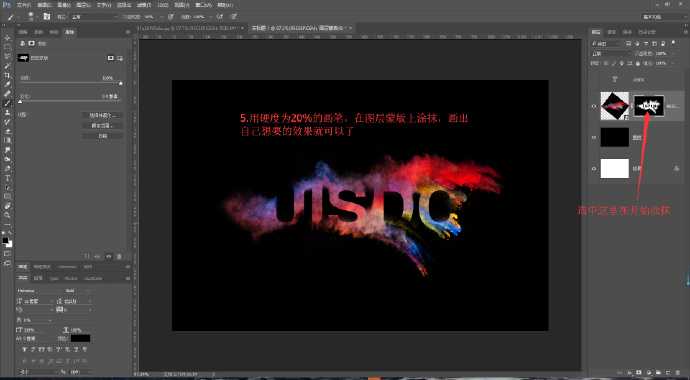The width and height of the screenshot is (690, 380).
Task: Select the Crop tool
Action: coord(7,75)
